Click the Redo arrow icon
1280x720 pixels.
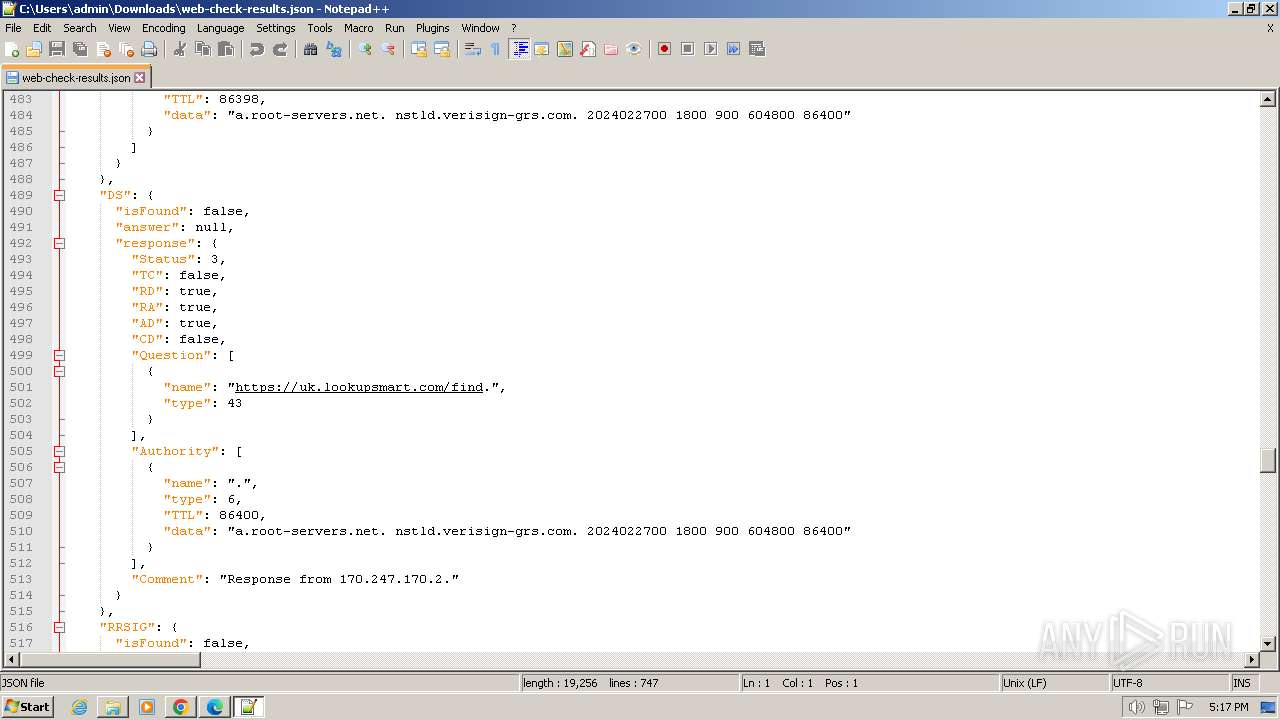pyautogui.click(x=280, y=49)
